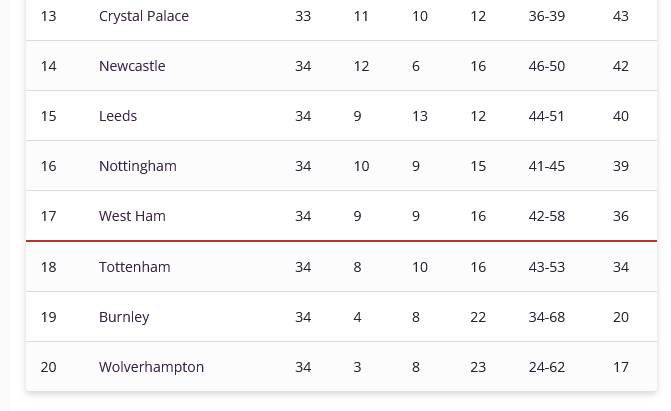Select rank number 13 in standings
The width and height of the screenshot is (671, 411).
(x=48, y=16)
